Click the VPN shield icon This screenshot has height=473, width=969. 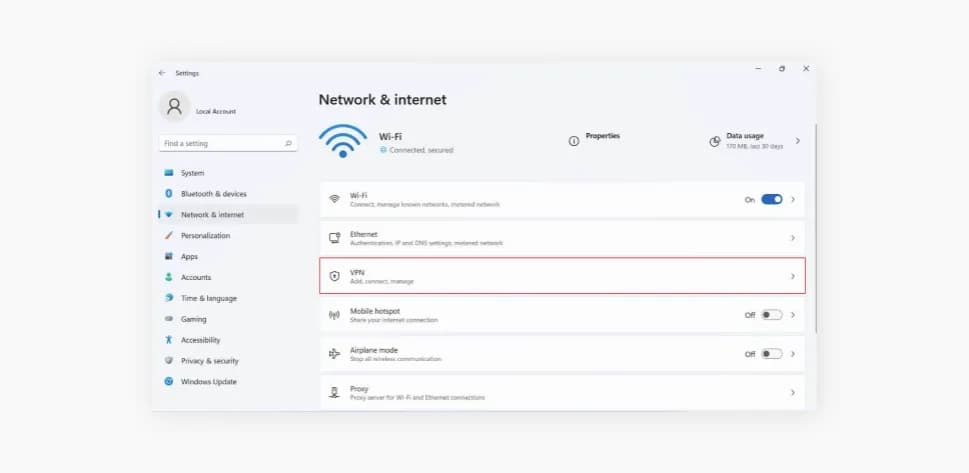click(334, 276)
